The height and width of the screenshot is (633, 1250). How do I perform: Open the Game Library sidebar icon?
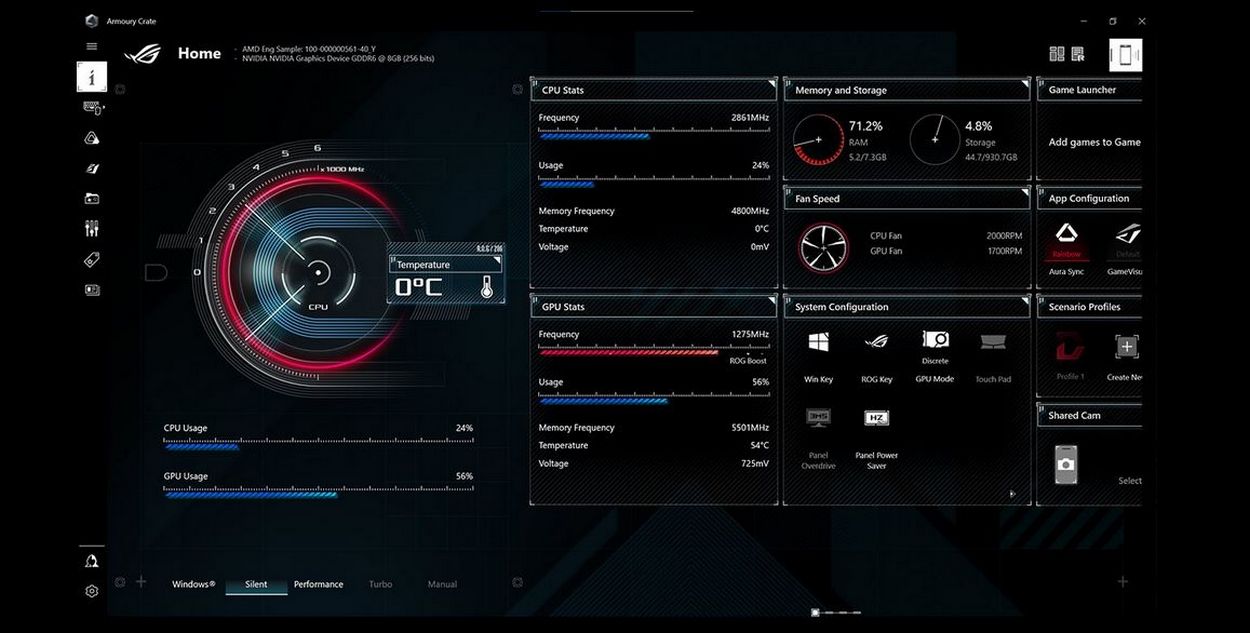(x=92, y=199)
